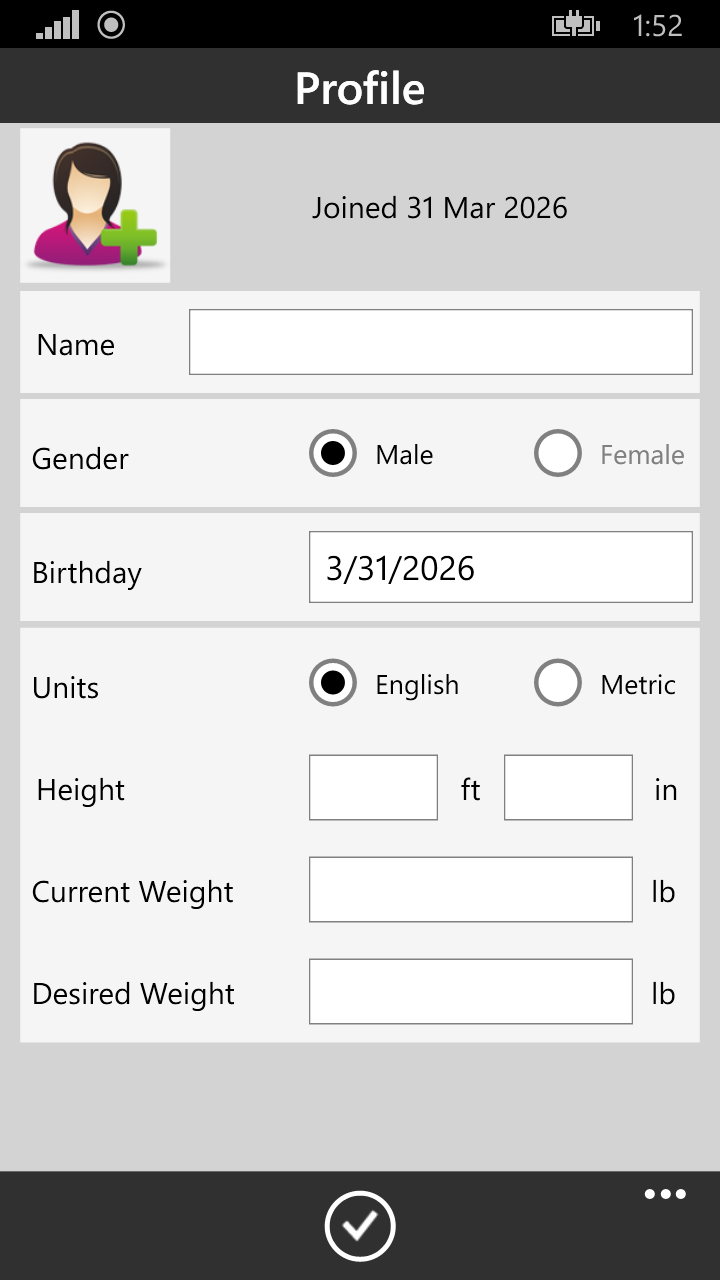The height and width of the screenshot is (1280, 720).
Task: Focus the Desired Weight input field
Action: (x=471, y=992)
